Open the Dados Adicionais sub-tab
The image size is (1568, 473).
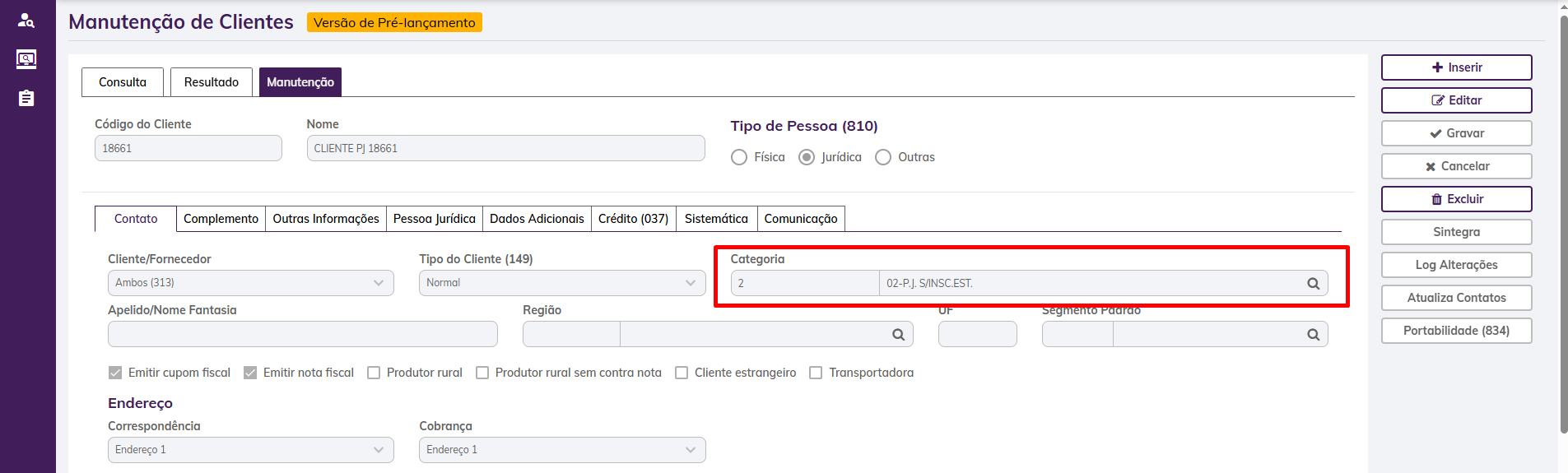(x=537, y=219)
